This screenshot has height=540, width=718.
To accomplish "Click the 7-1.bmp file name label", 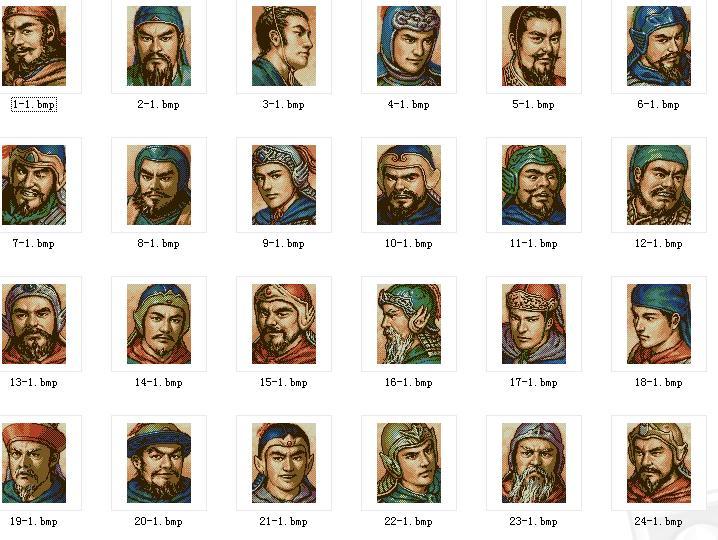I will coord(33,243).
